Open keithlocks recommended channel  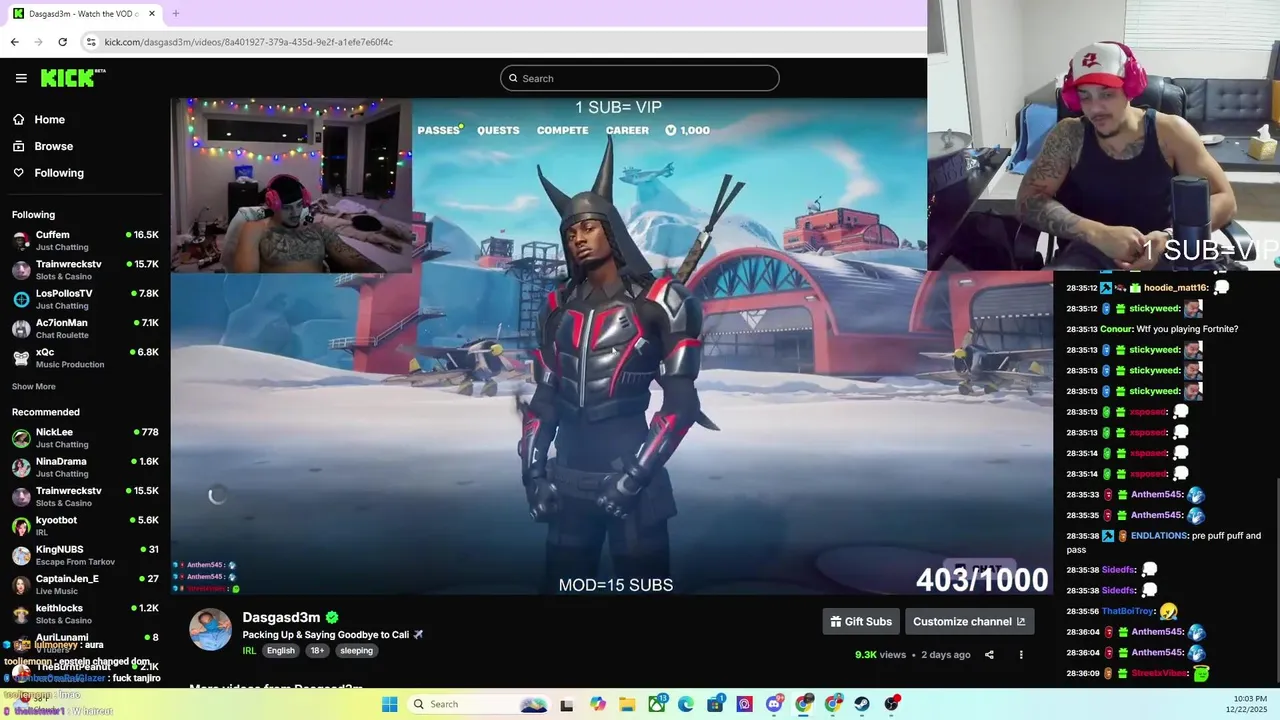tap(85, 614)
